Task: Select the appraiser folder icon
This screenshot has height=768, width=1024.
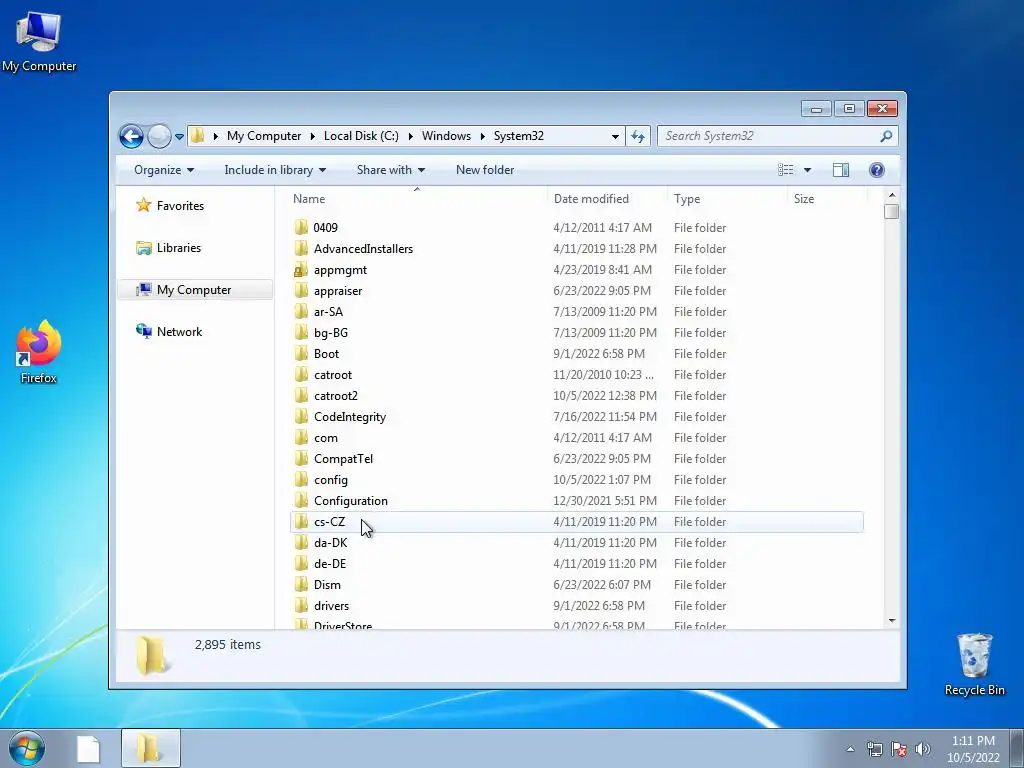Action: tap(301, 291)
